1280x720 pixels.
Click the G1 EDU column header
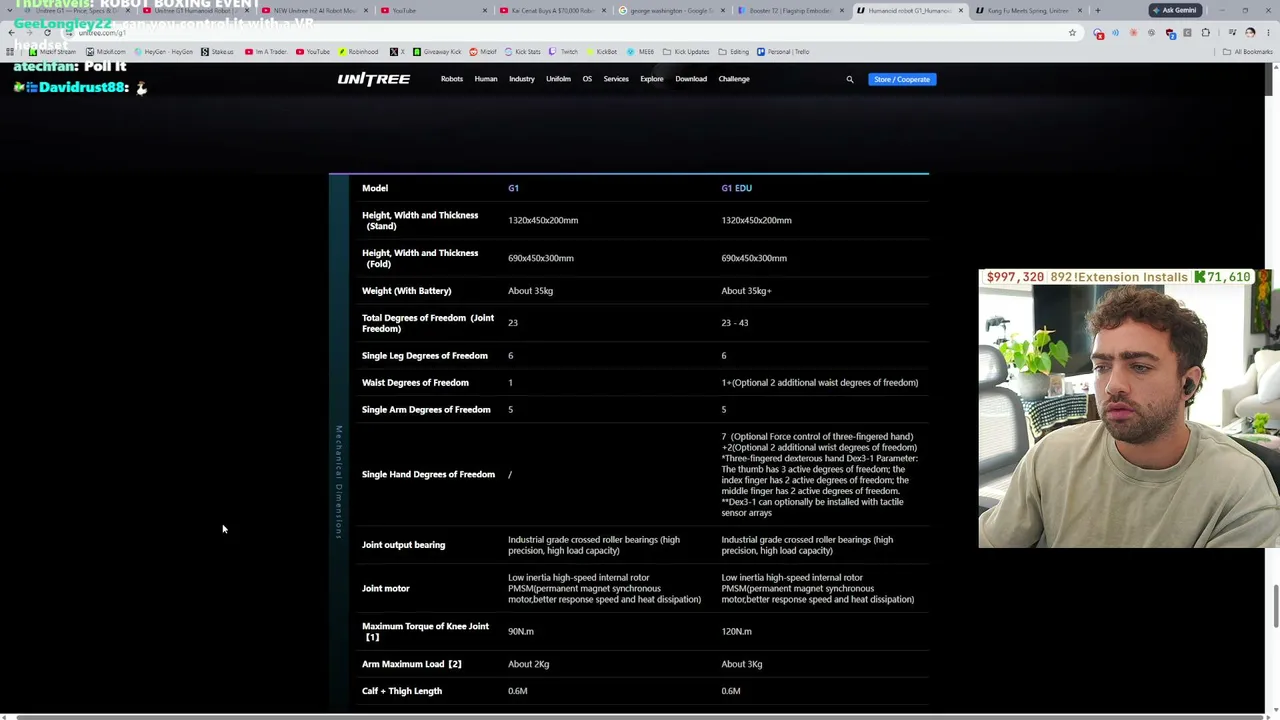737,188
